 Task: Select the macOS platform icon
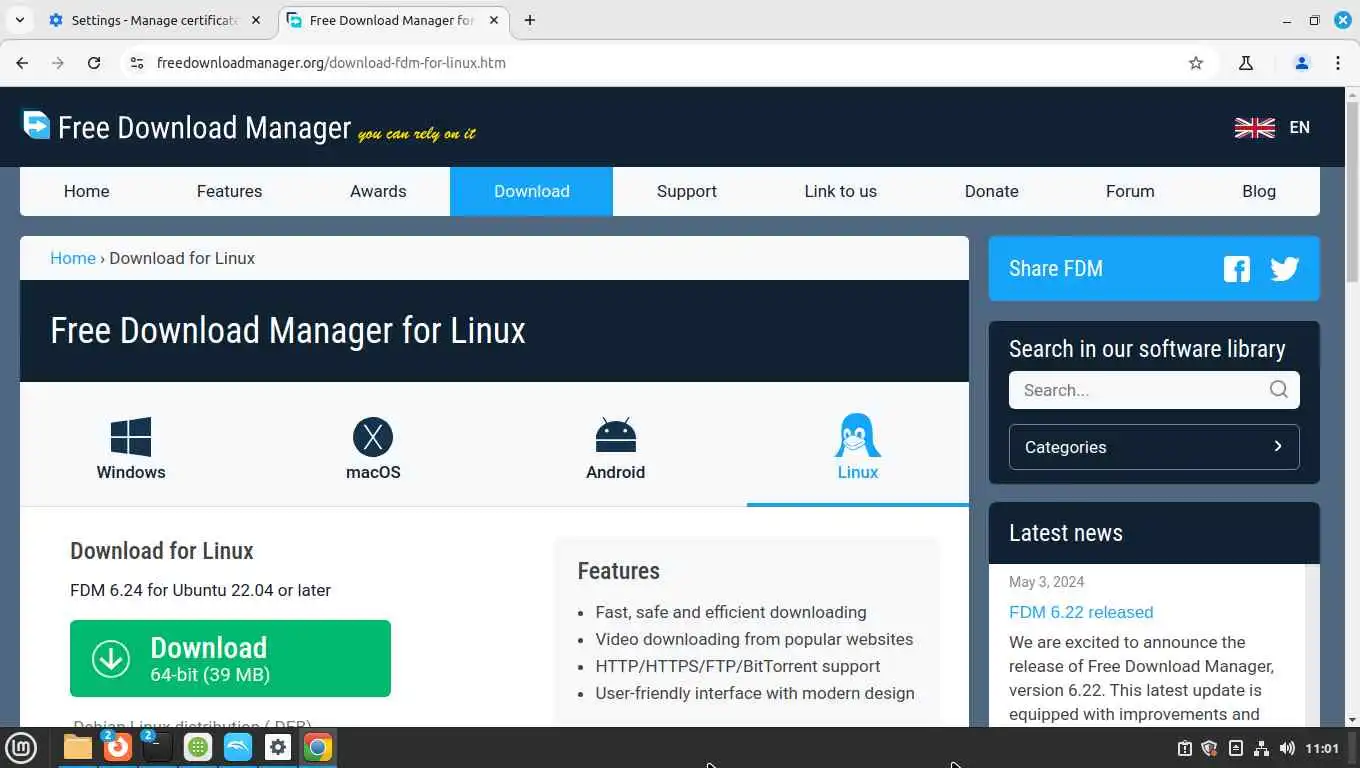(x=373, y=437)
